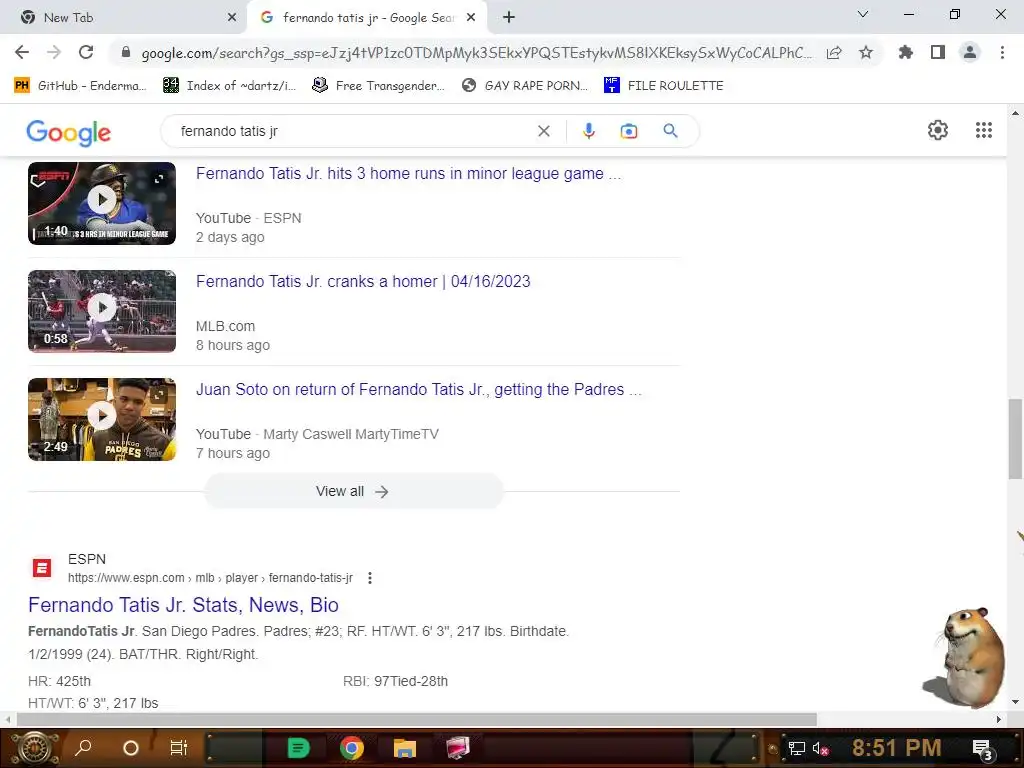This screenshot has height=768, width=1024.
Task: Open taskbar search magnifier
Action: coord(83,748)
